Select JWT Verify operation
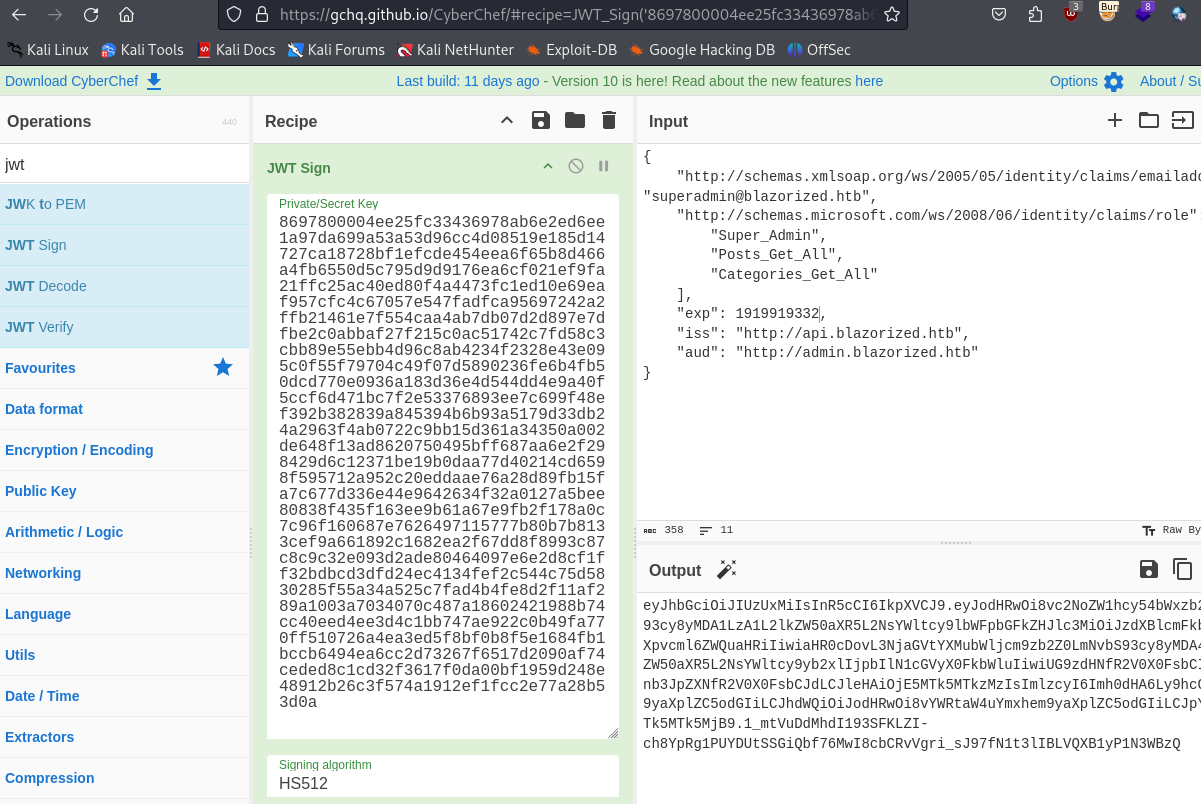Screen dimensions: 1201x804 click(39, 327)
